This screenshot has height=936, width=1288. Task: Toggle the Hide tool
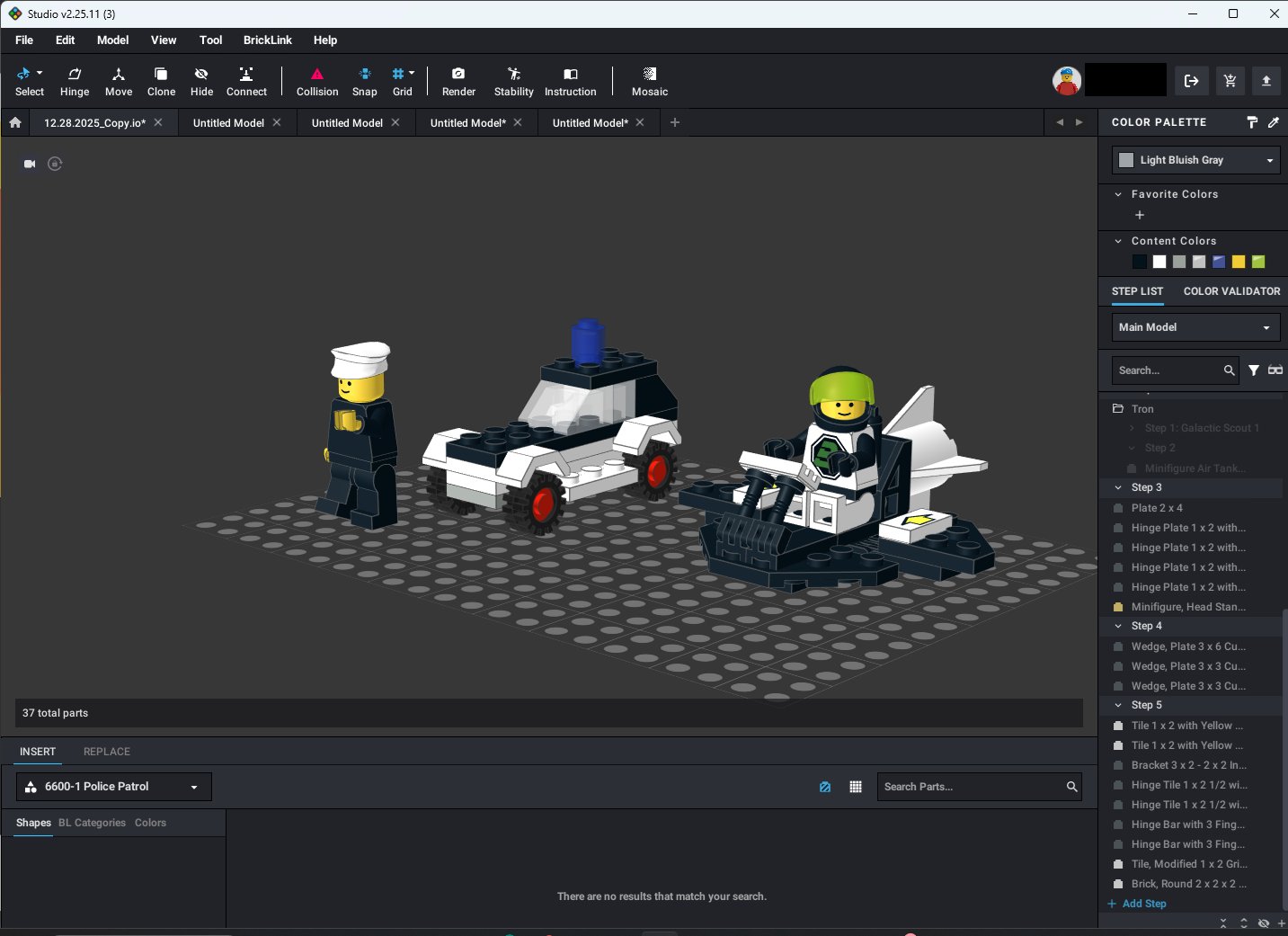click(201, 81)
